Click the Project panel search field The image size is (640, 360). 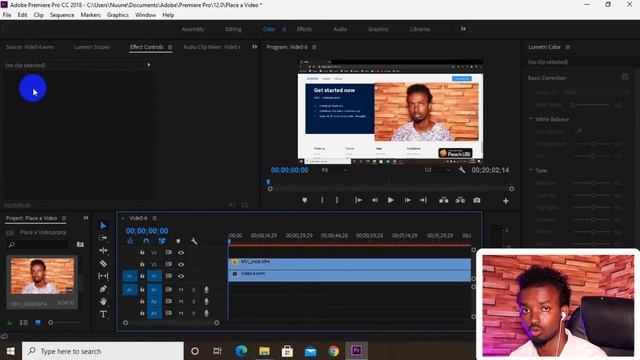(x=38, y=244)
